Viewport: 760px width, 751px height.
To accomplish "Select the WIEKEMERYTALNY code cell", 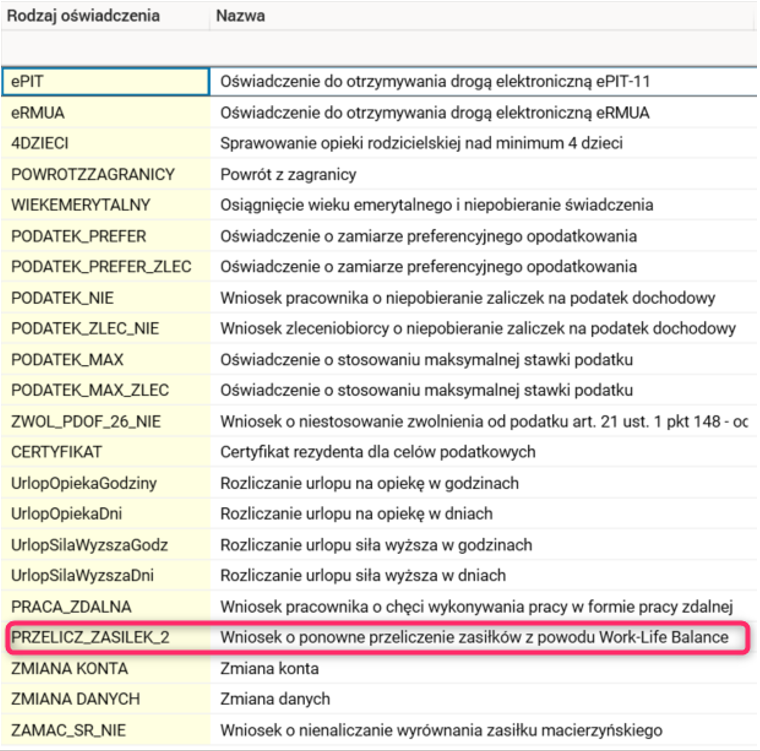I will tap(106, 205).
